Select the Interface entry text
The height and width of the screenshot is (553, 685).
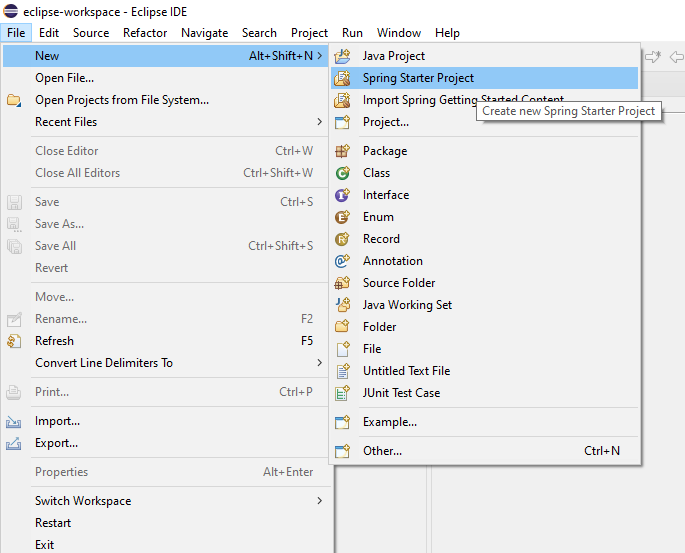pos(386,195)
